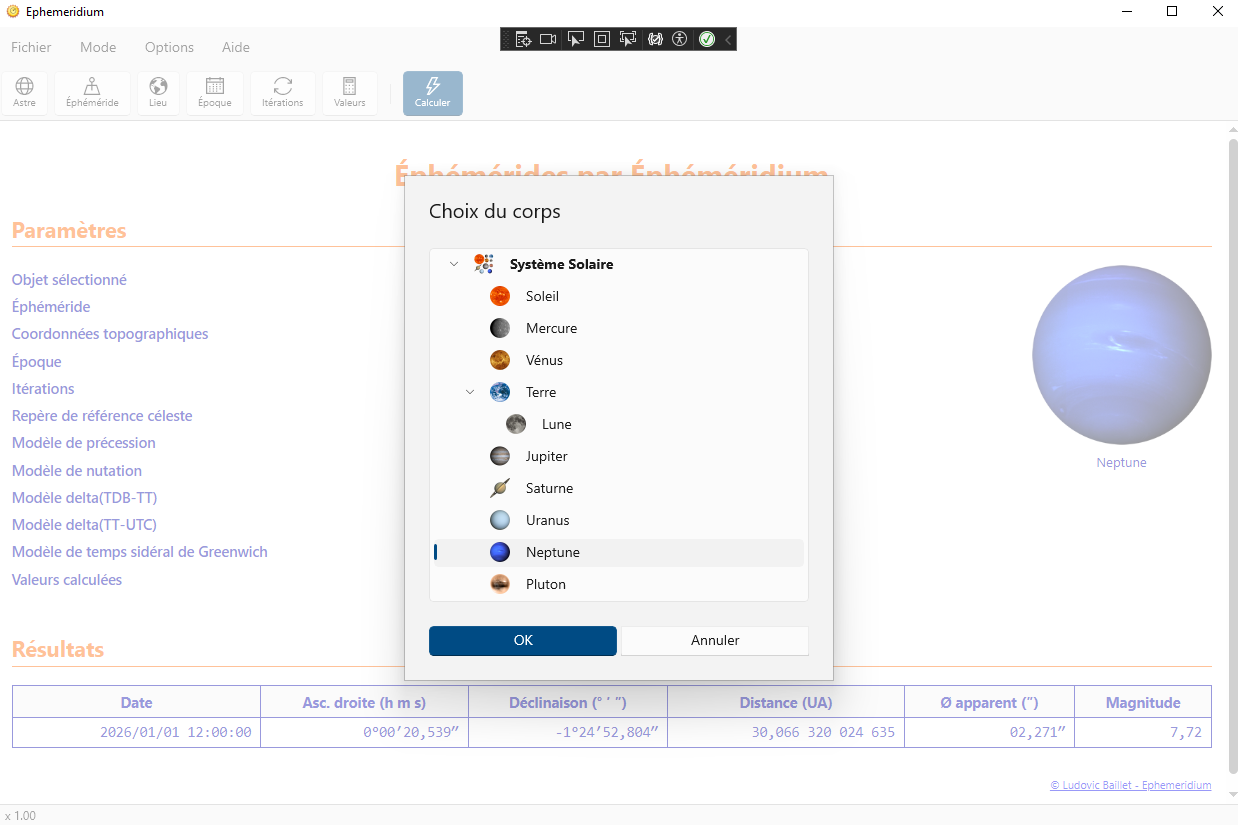Collapse the Terre node chevron

click(470, 392)
